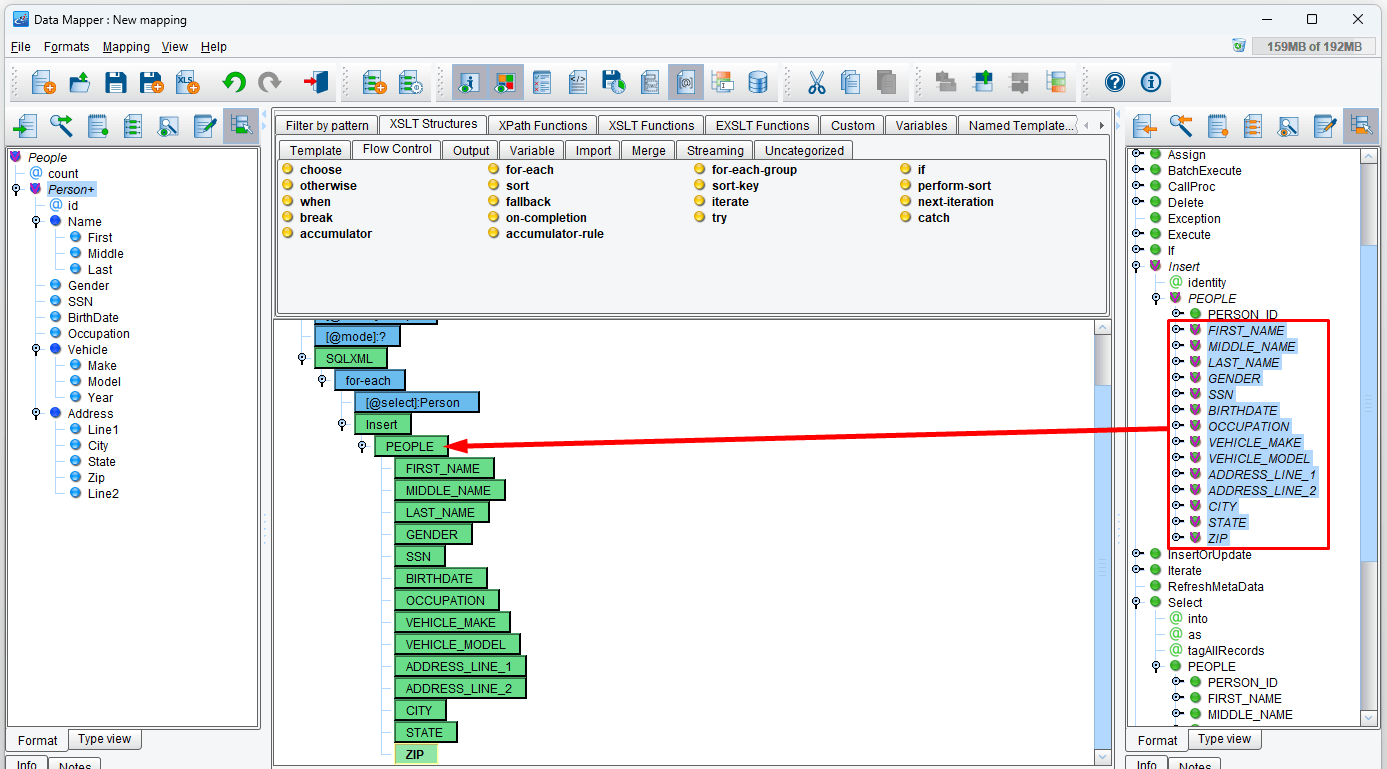Collapse the Person+ node in source tree
1387x769 pixels.
click(x=16, y=189)
